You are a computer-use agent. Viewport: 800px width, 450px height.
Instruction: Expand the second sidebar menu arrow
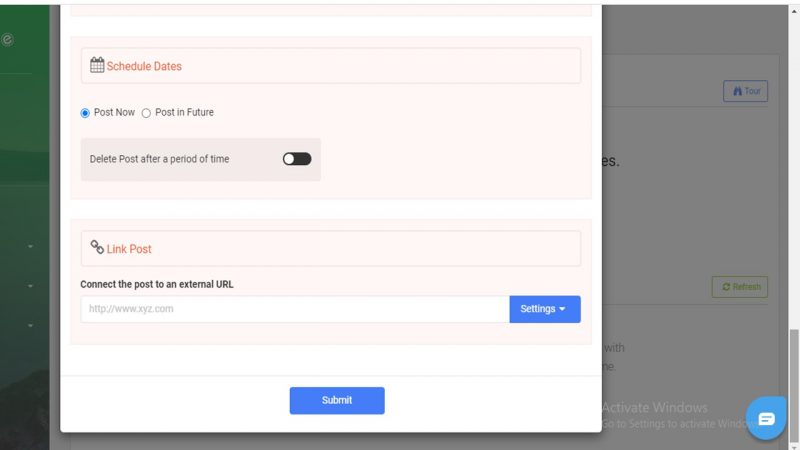pos(30,286)
